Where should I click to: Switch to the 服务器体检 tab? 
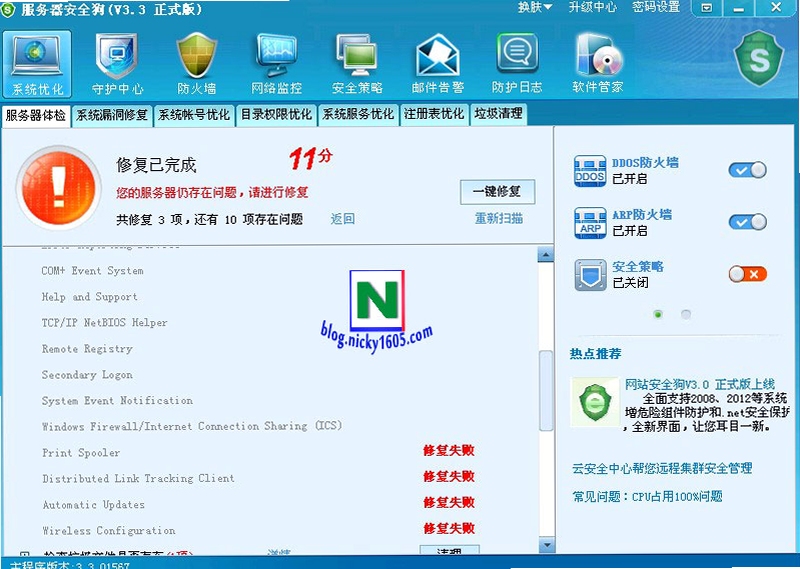36,115
